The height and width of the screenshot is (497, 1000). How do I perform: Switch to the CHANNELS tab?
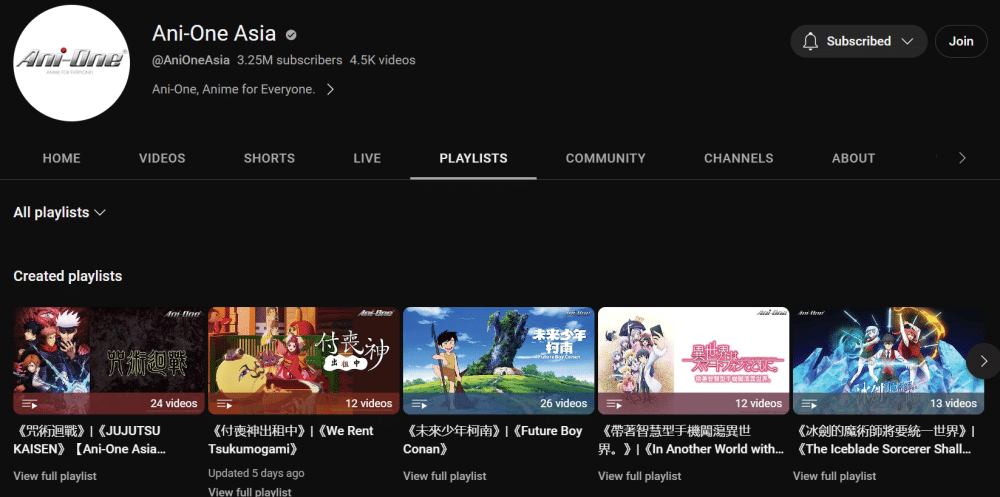click(739, 158)
